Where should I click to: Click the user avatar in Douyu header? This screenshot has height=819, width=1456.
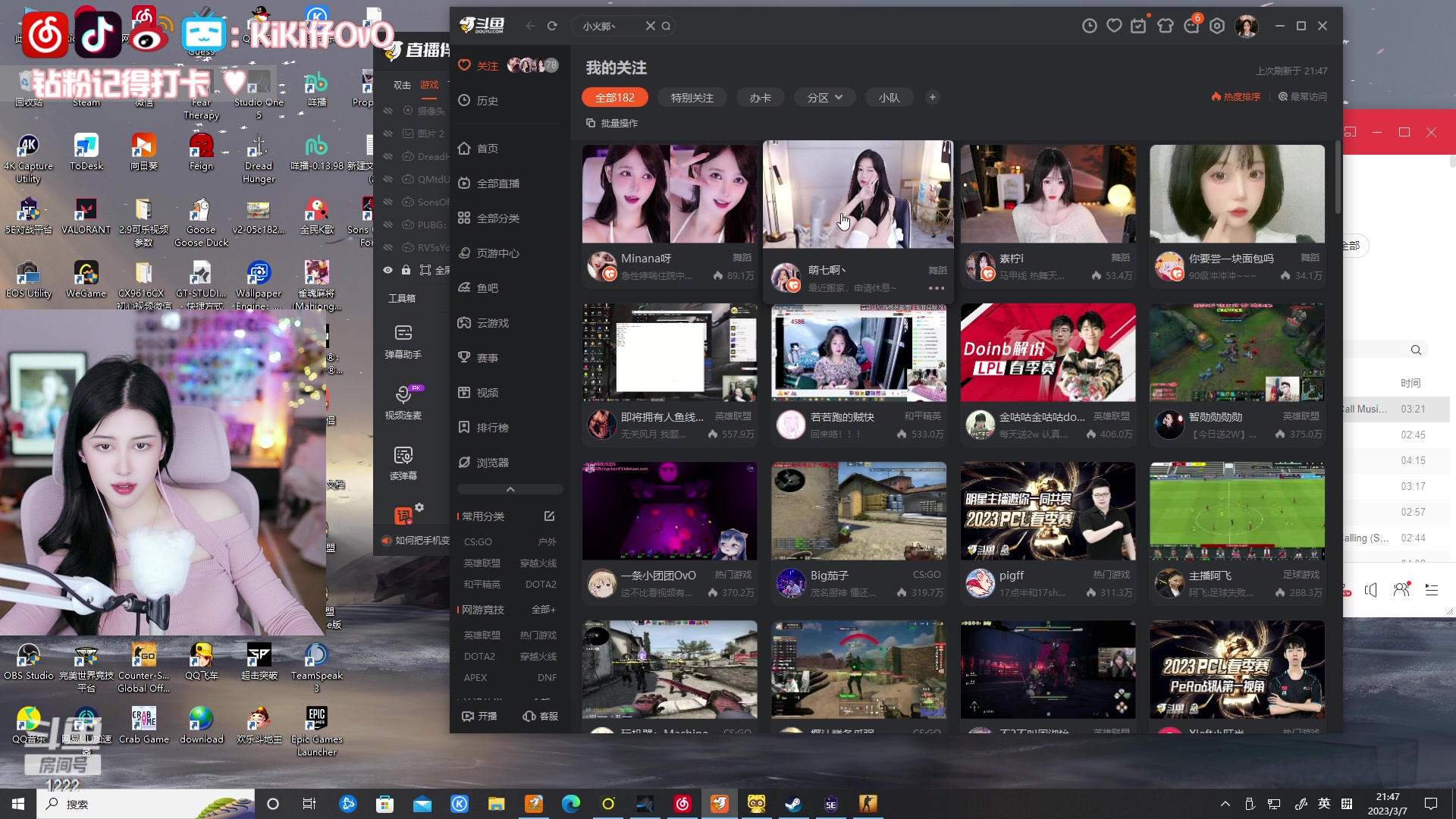1247,27
